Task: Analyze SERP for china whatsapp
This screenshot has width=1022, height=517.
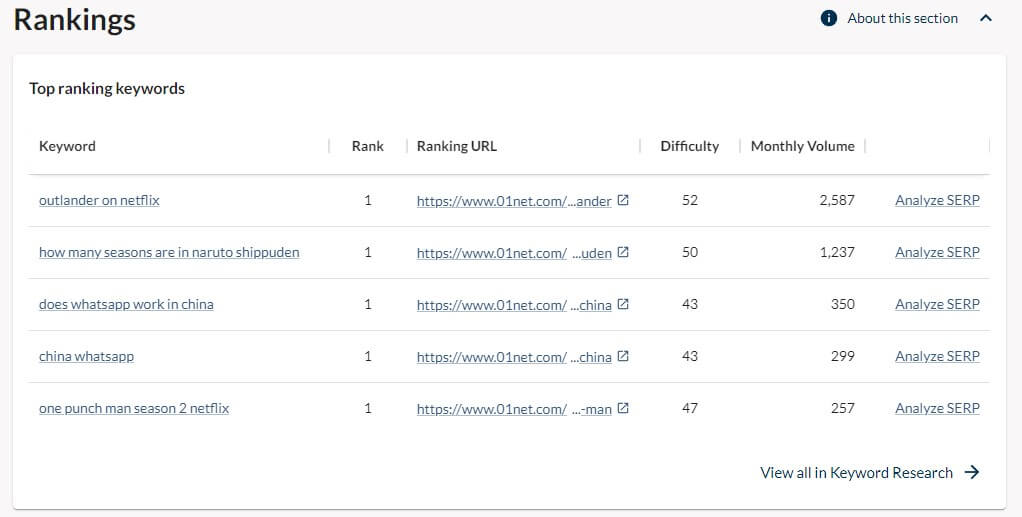Action: point(937,356)
